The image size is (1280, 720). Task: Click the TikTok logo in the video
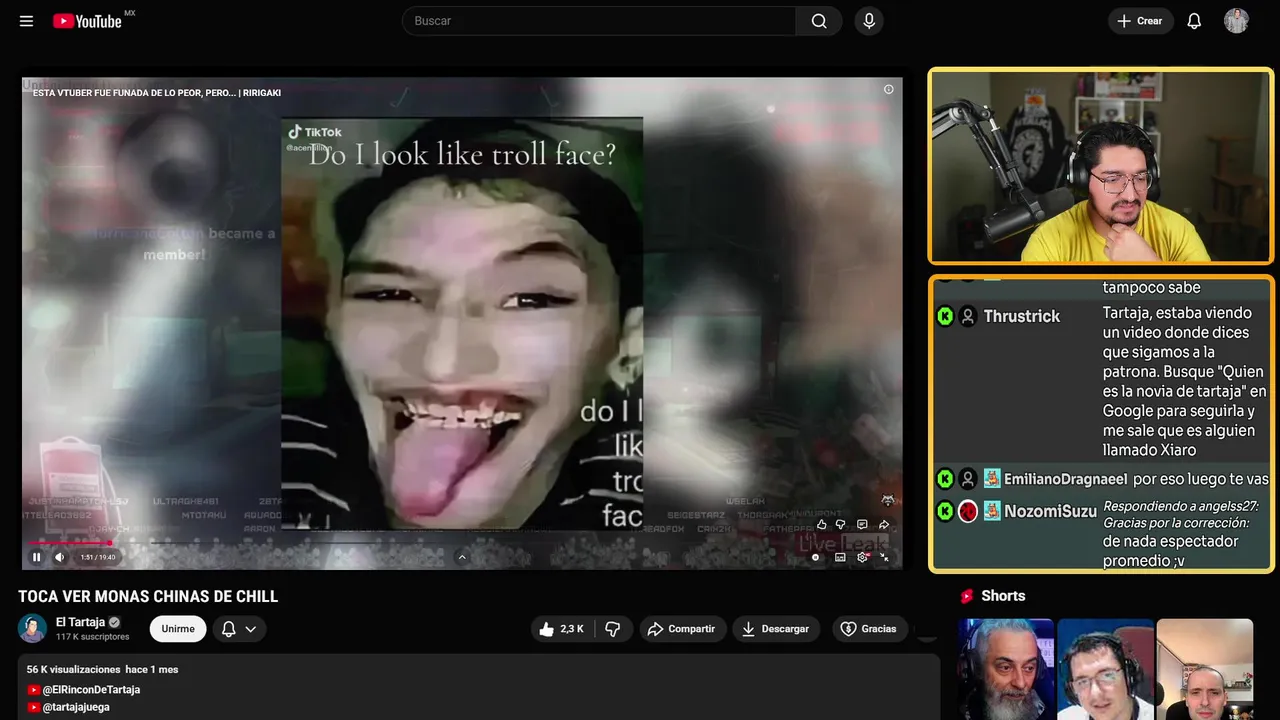pos(315,132)
